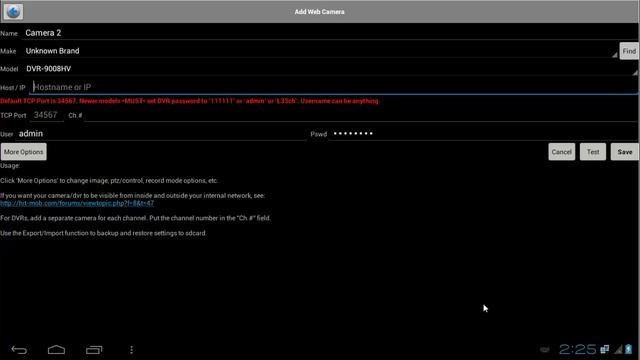Screen dimensions: 640x360
Task: Click the 'More Options' usage hint line
Action: [109, 180]
